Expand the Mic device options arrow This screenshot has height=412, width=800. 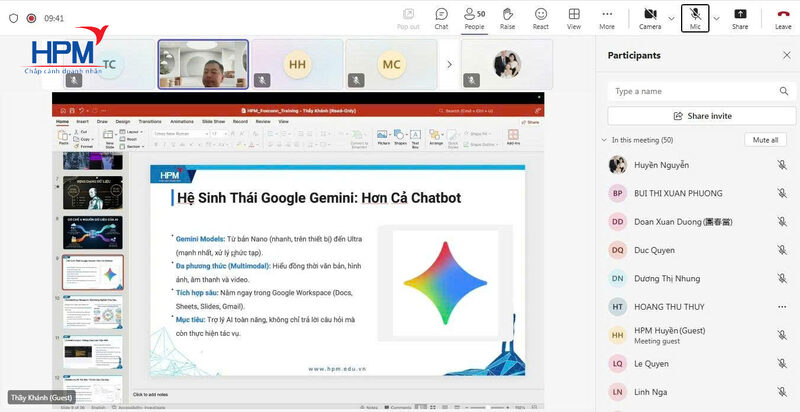point(716,18)
